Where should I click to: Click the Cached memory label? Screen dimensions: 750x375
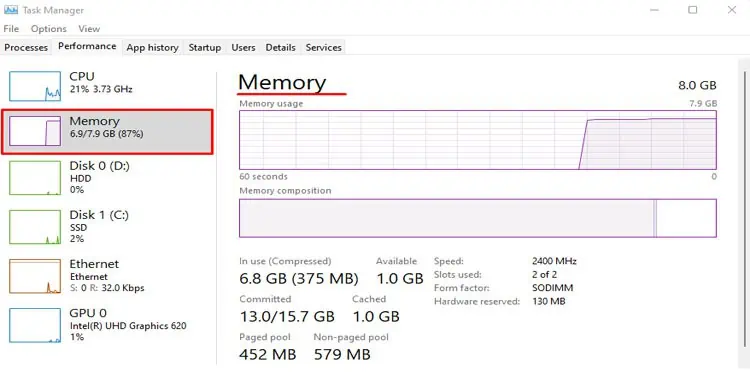pyautogui.click(x=369, y=299)
